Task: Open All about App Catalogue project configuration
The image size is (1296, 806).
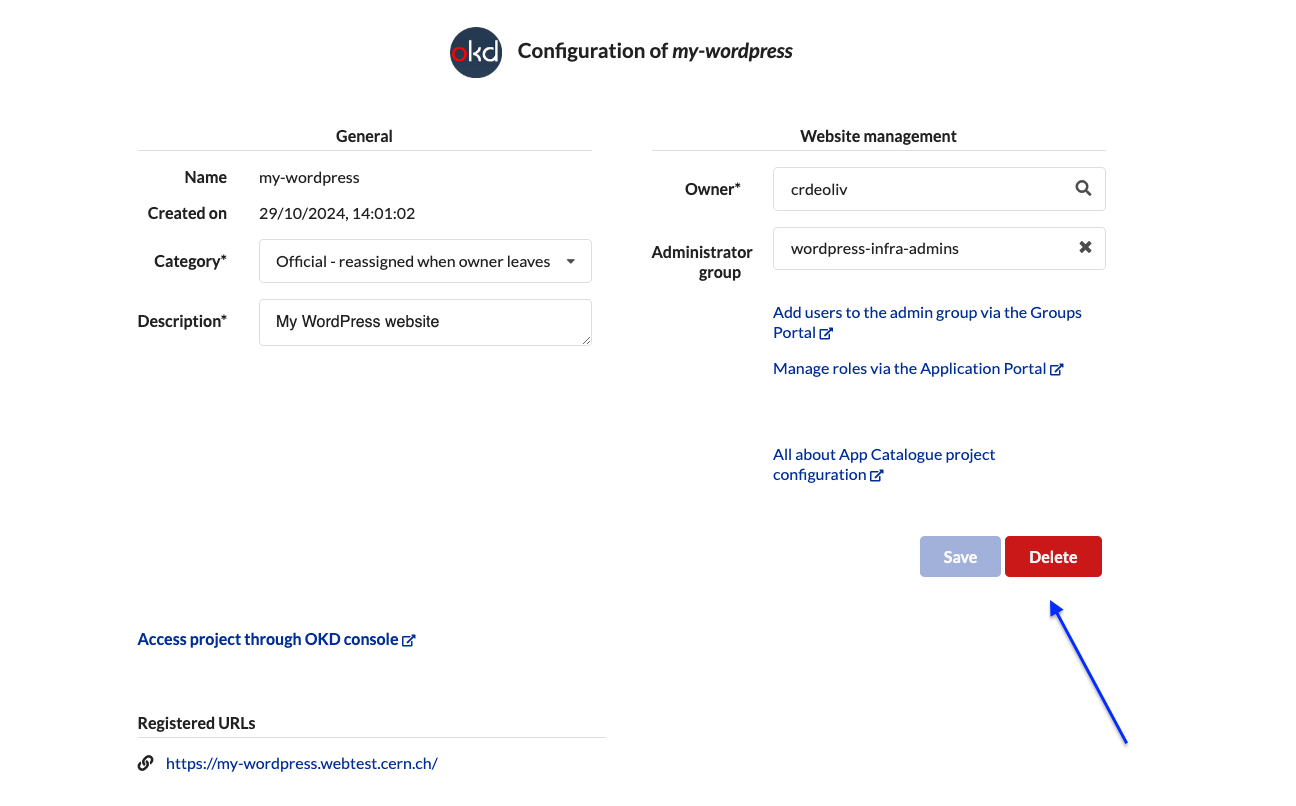Action: pyautogui.click(x=884, y=464)
